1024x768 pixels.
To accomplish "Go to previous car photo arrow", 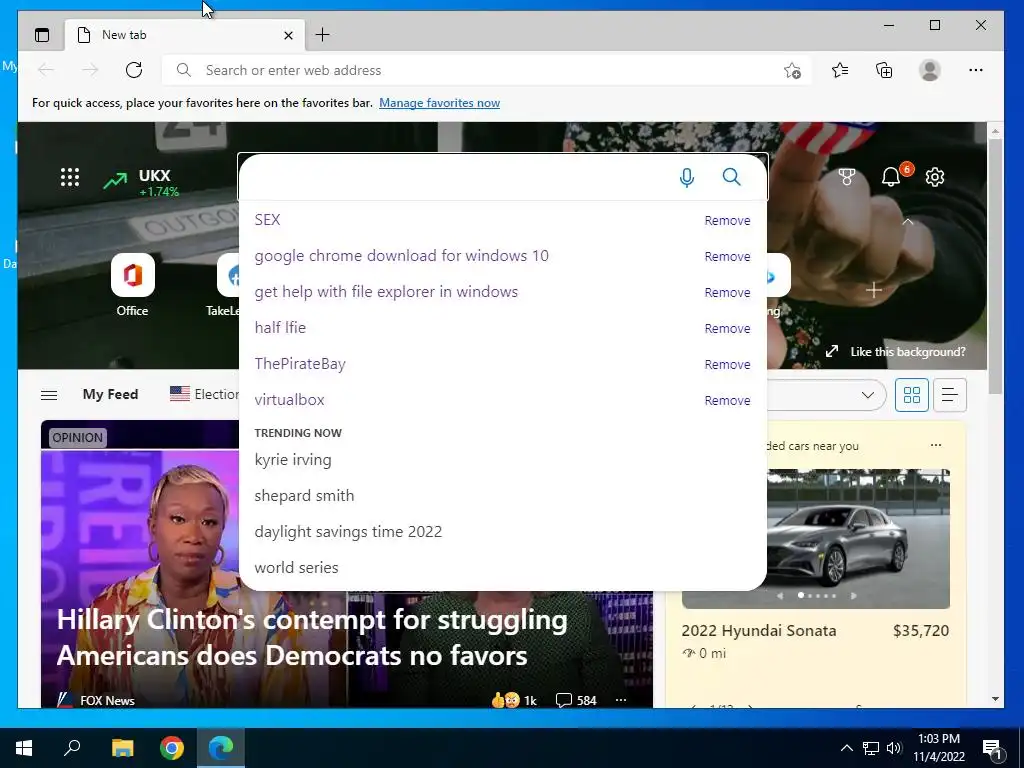I will pos(780,596).
